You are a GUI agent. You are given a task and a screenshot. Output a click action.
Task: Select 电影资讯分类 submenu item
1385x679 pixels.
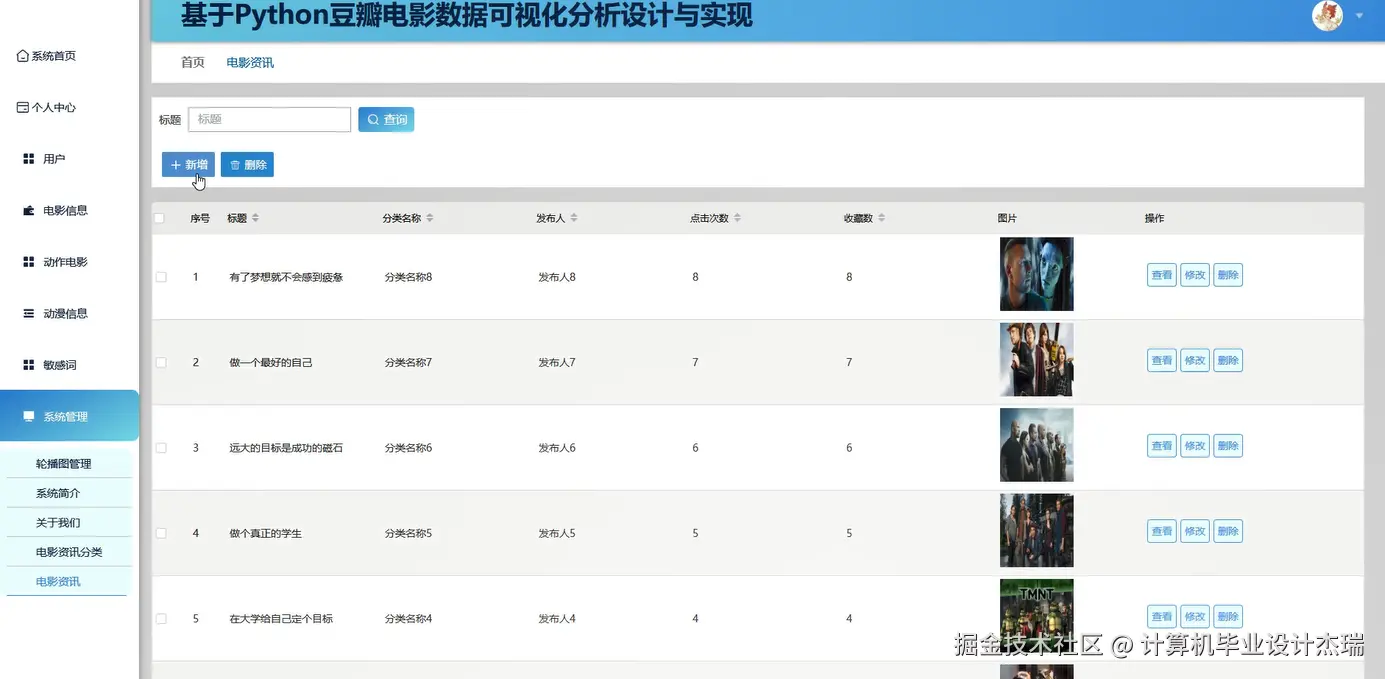69,552
